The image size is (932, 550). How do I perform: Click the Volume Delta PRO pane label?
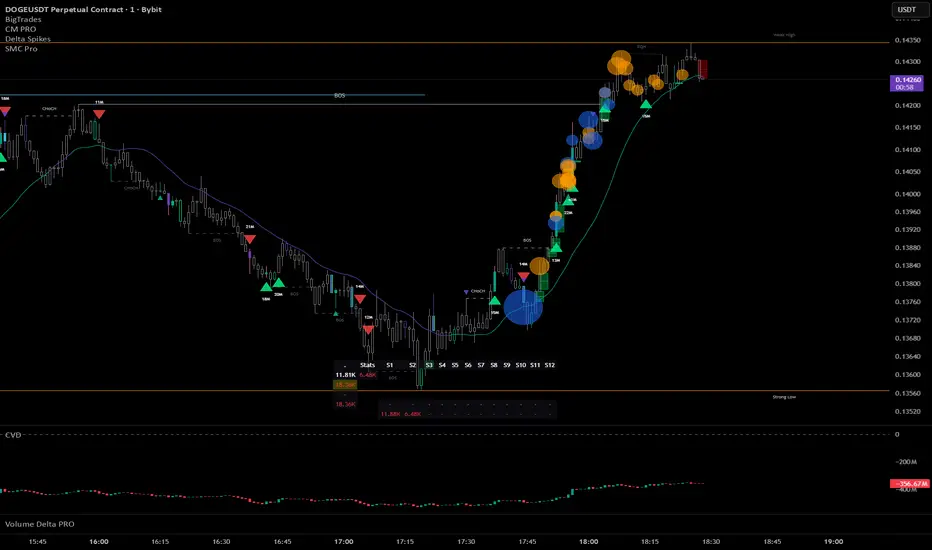pyautogui.click(x=40, y=524)
